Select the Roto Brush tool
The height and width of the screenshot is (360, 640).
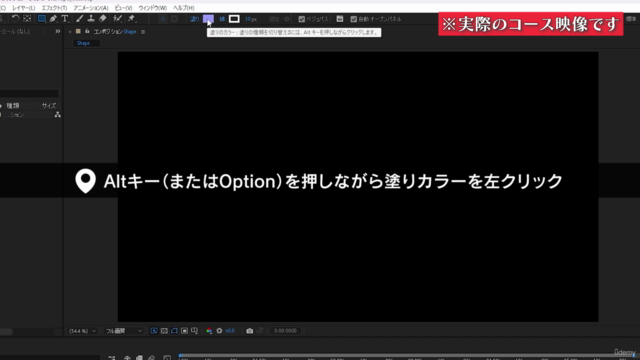[118, 18]
